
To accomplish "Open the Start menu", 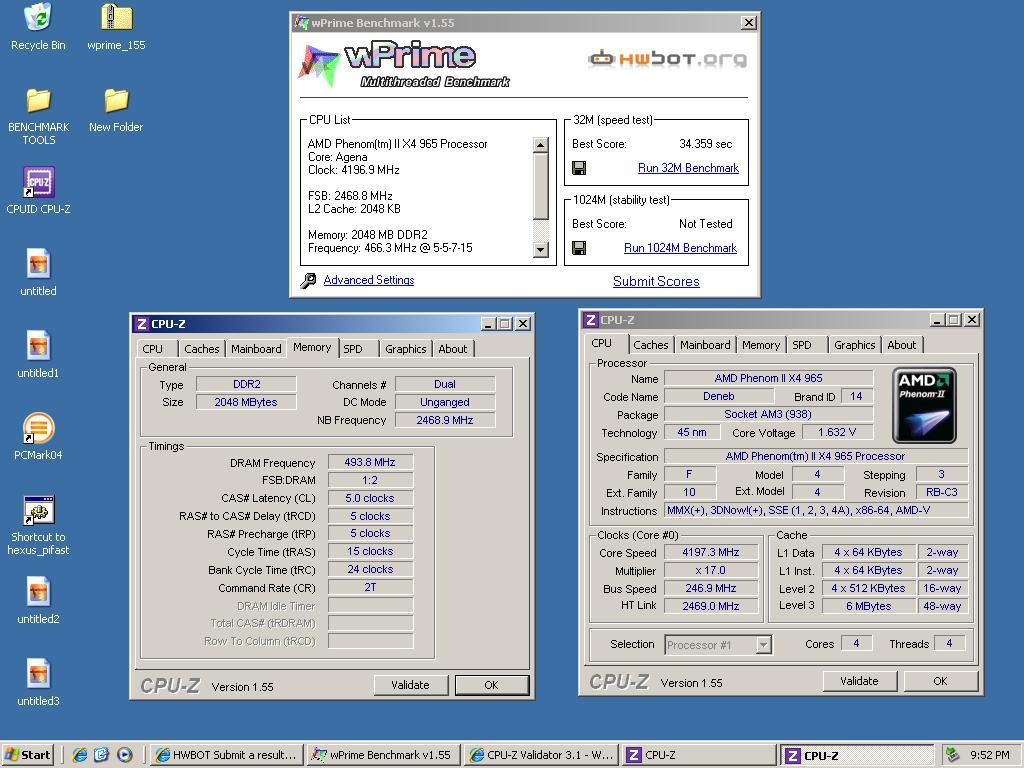I will 27,754.
